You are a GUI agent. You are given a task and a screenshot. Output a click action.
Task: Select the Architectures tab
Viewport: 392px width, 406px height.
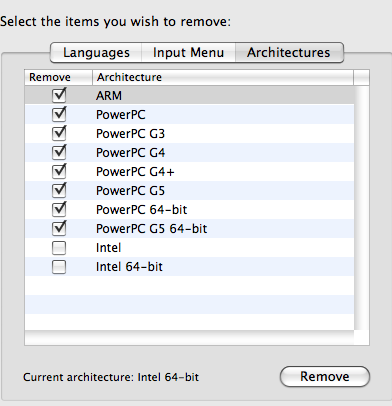(289, 53)
